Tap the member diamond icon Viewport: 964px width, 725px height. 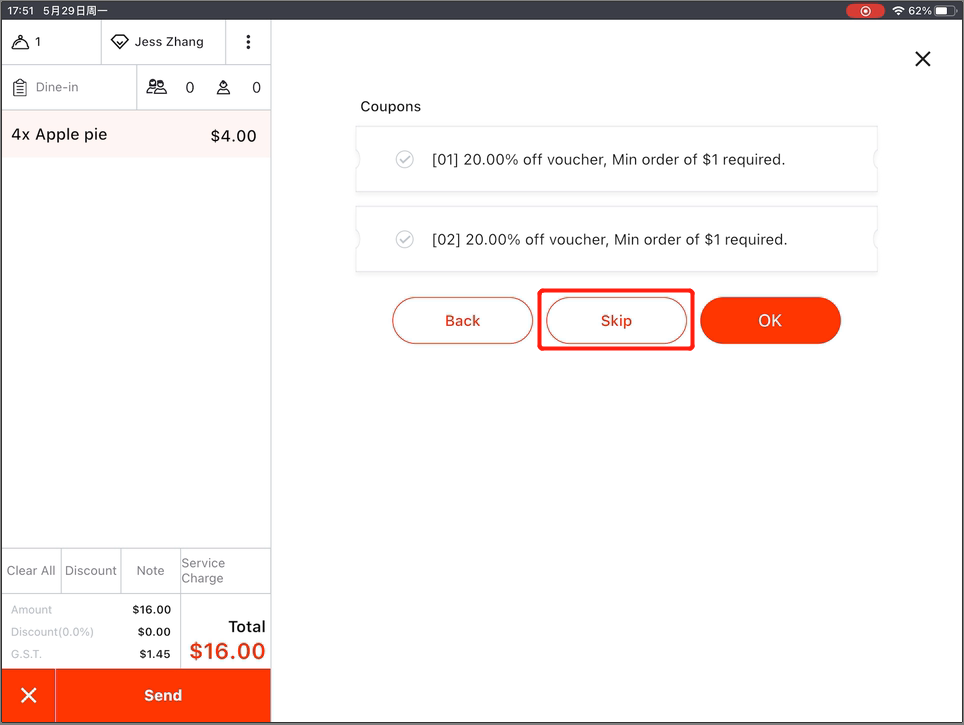tap(120, 42)
